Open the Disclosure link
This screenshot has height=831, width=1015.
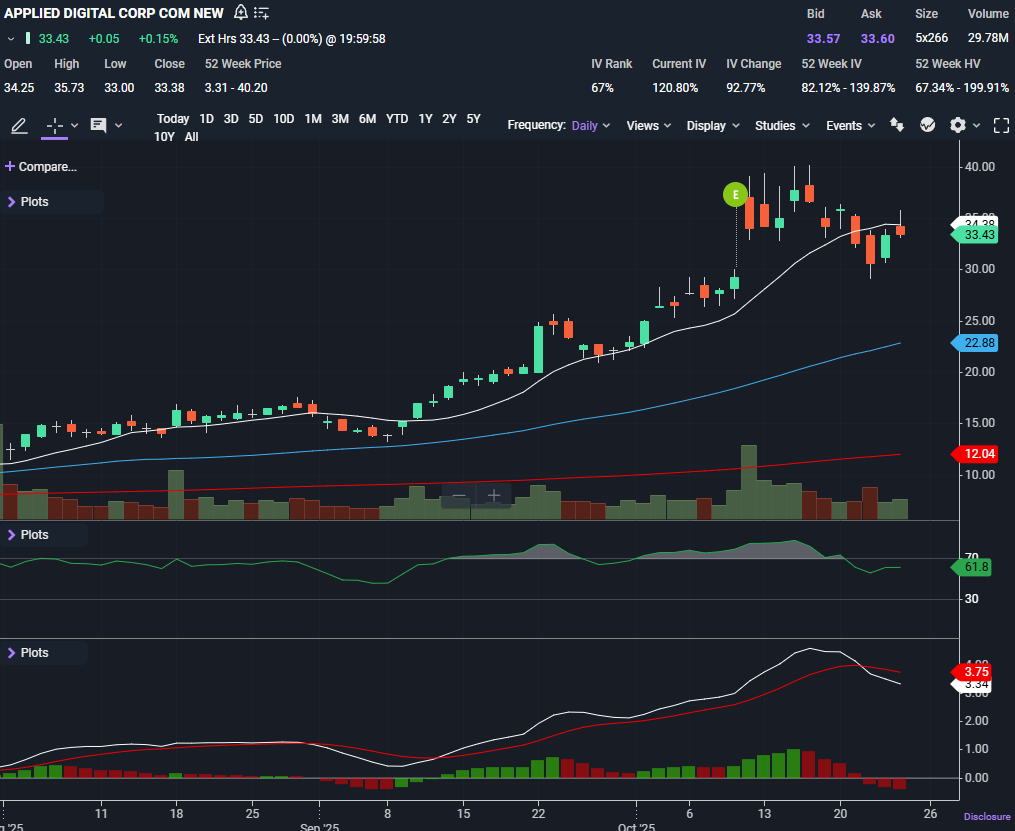pos(987,817)
